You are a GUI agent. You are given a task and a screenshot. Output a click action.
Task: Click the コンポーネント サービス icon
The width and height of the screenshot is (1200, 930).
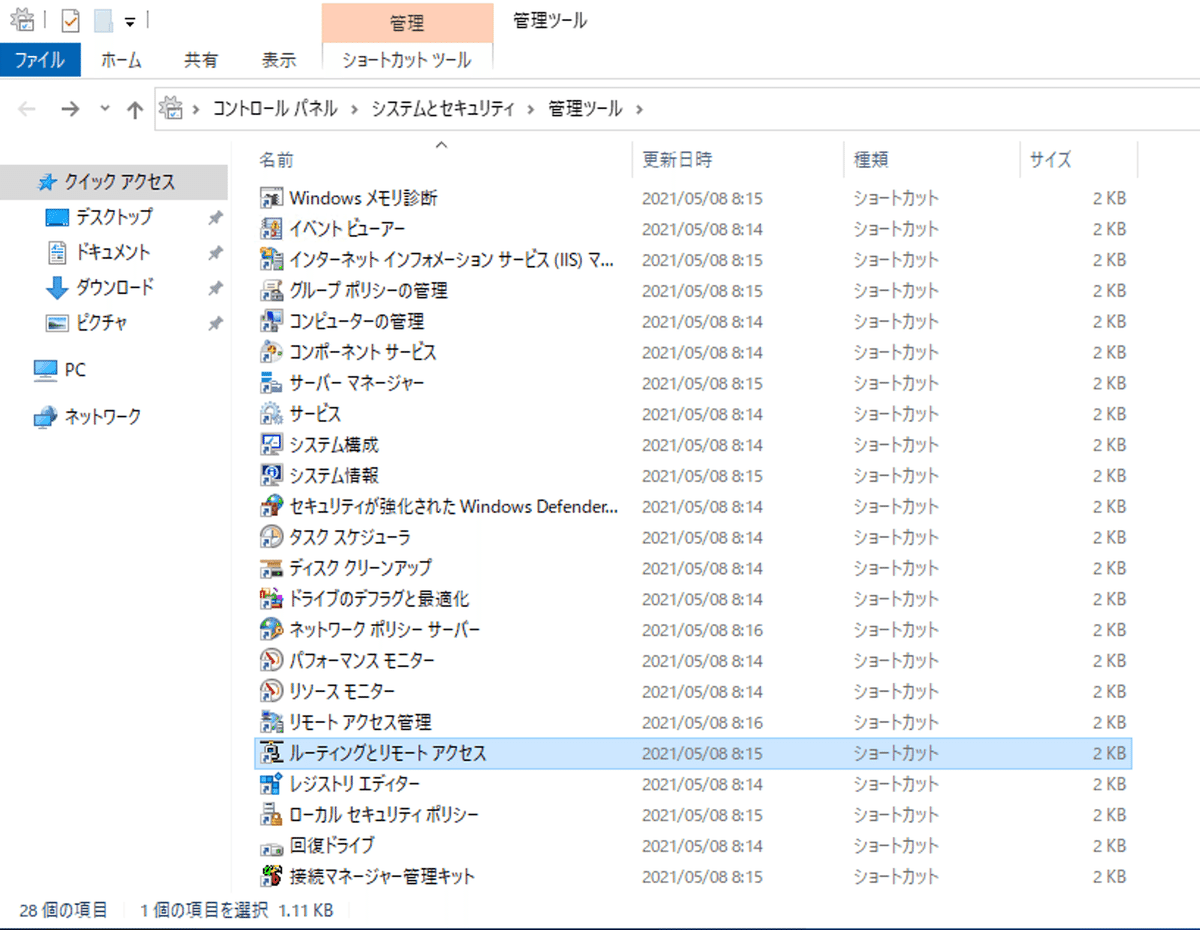coord(272,353)
